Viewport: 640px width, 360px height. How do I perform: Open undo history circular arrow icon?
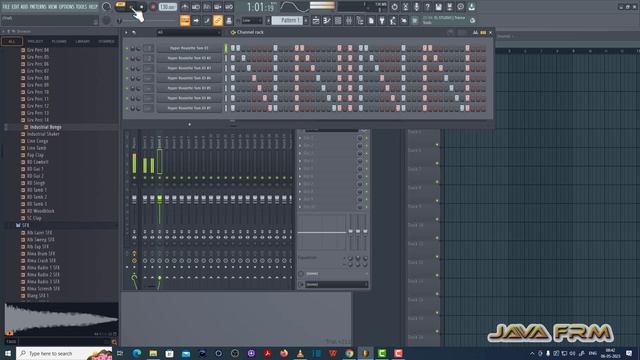[x=394, y=7]
